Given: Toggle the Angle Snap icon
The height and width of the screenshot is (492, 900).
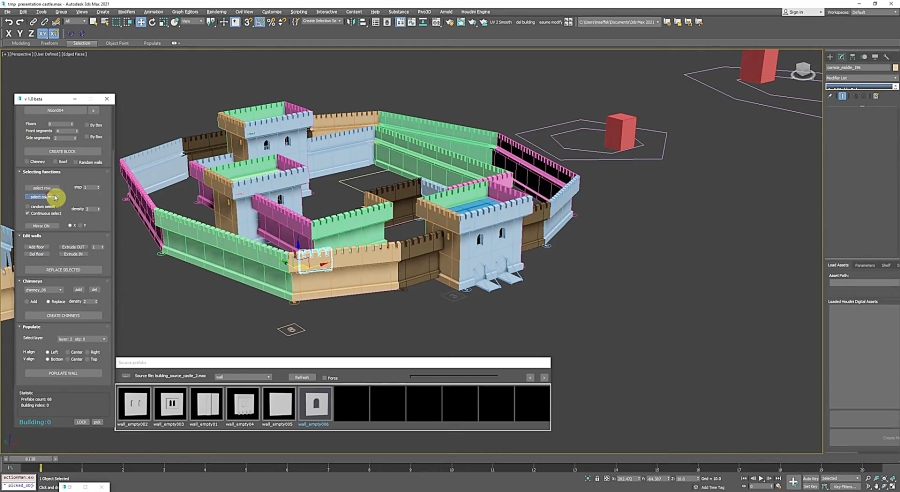Looking at the screenshot, I should (x=259, y=22).
